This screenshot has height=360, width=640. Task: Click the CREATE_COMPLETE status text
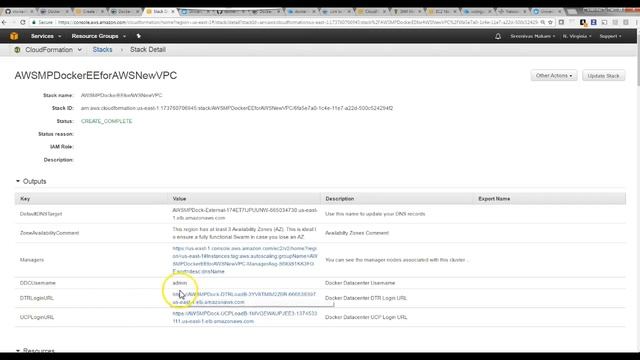point(107,121)
